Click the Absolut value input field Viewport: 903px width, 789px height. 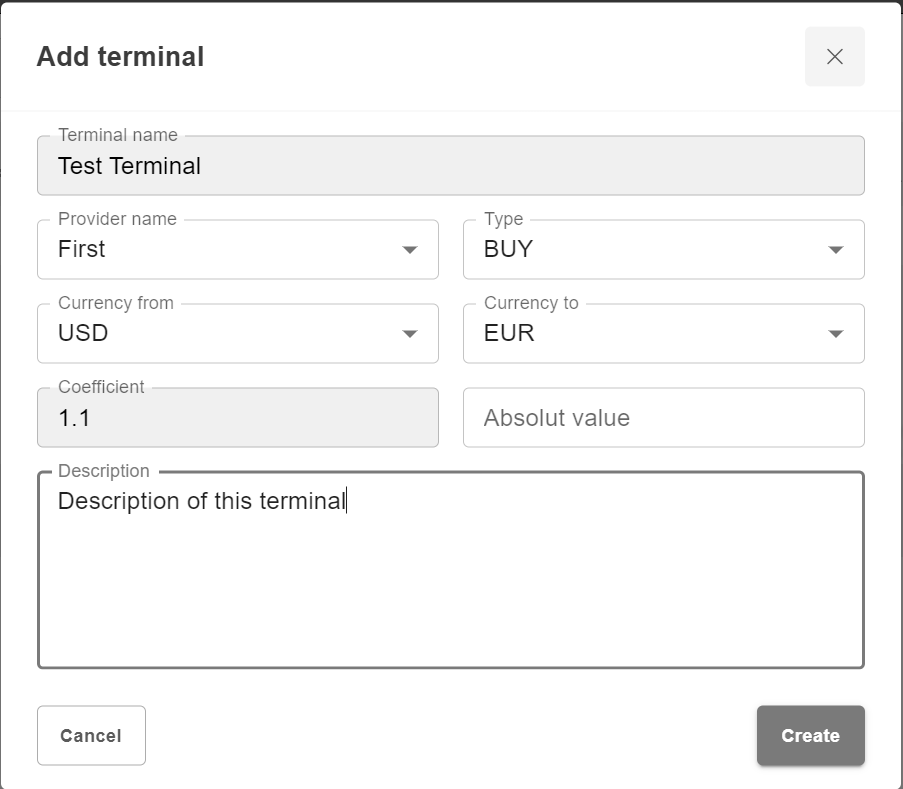(x=663, y=418)
